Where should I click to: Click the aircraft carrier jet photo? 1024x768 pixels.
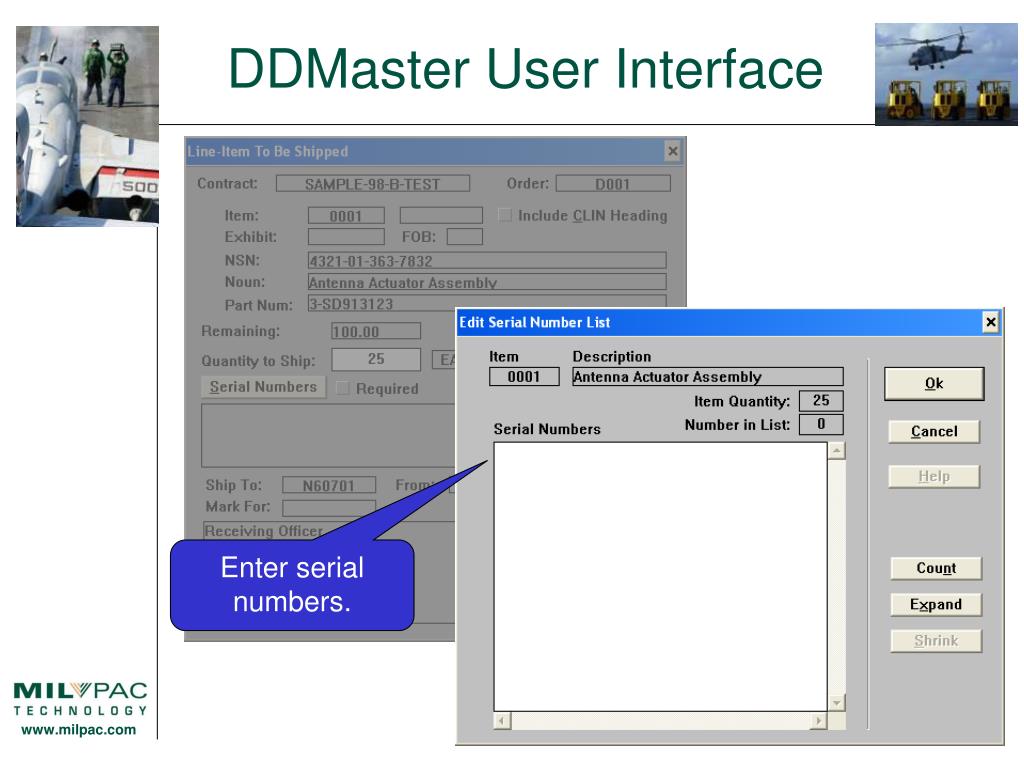(x=88, y=126)
